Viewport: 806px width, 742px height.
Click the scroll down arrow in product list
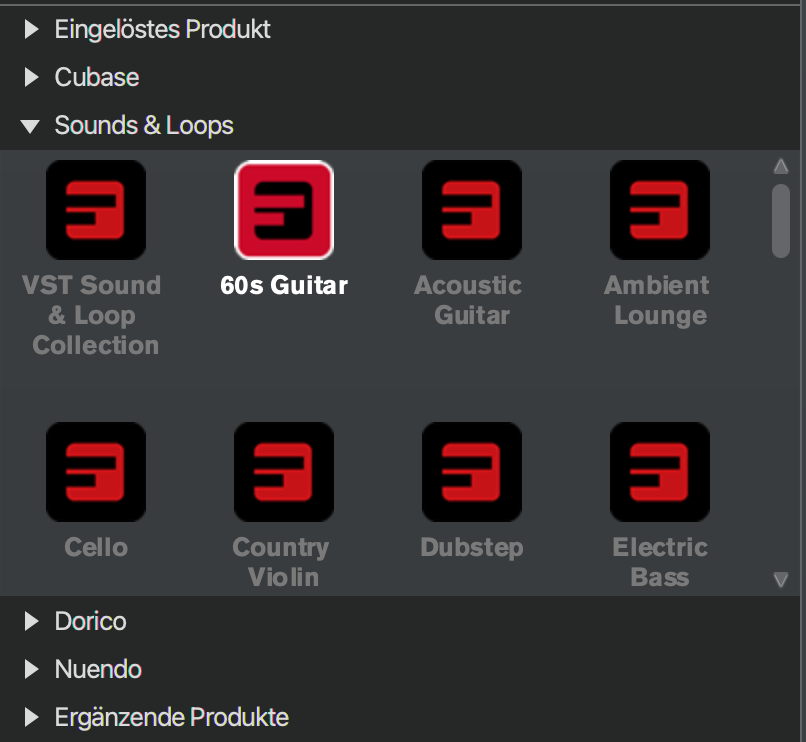pyautogui.click(x=781, y=580)
